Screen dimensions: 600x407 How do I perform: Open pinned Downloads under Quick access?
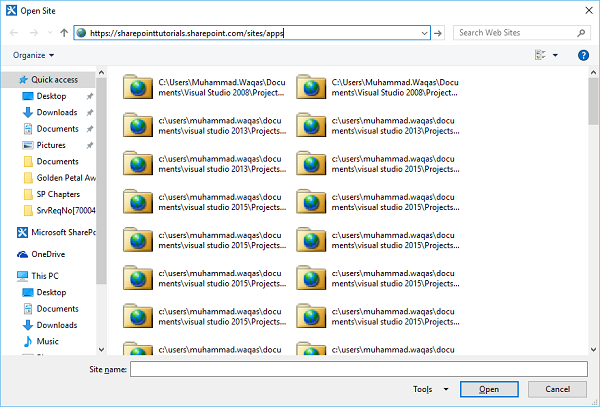pos(57,112)
